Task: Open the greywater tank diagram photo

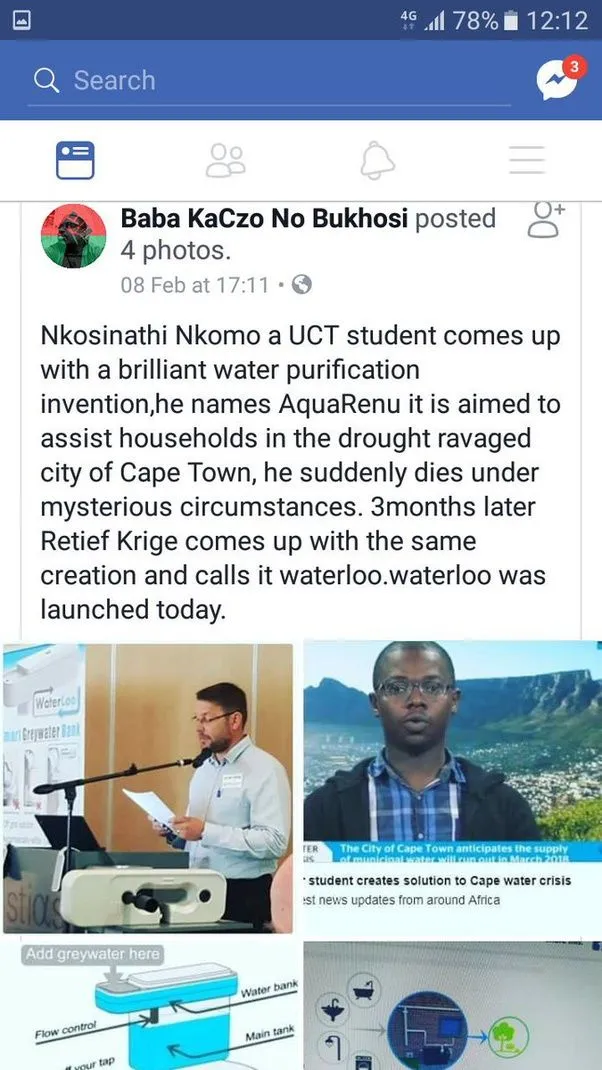Action: (x=148, y=1005)
